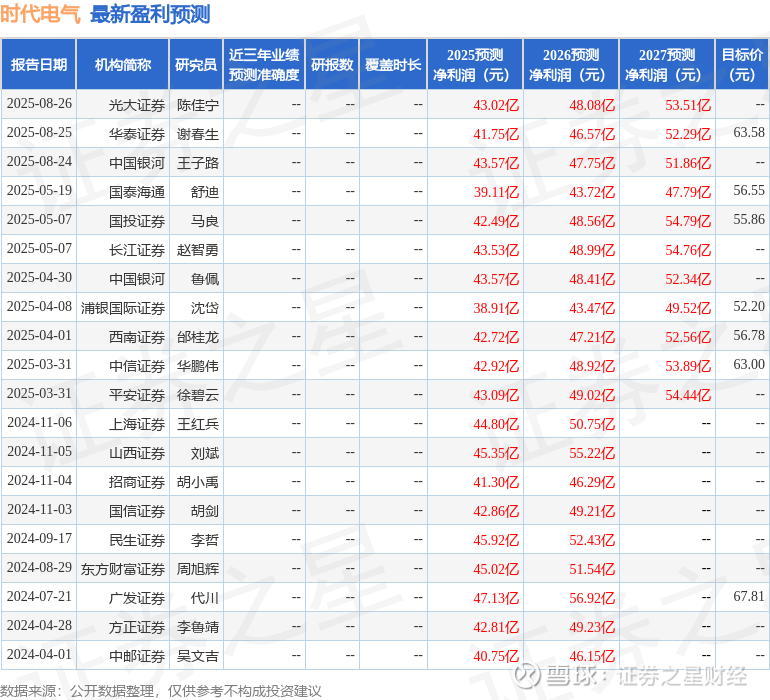This screenshot has width=770, height=700.
Task: Click the 2025预测净利润 column header
Action: pyautogui.click(x=475, y=64)
